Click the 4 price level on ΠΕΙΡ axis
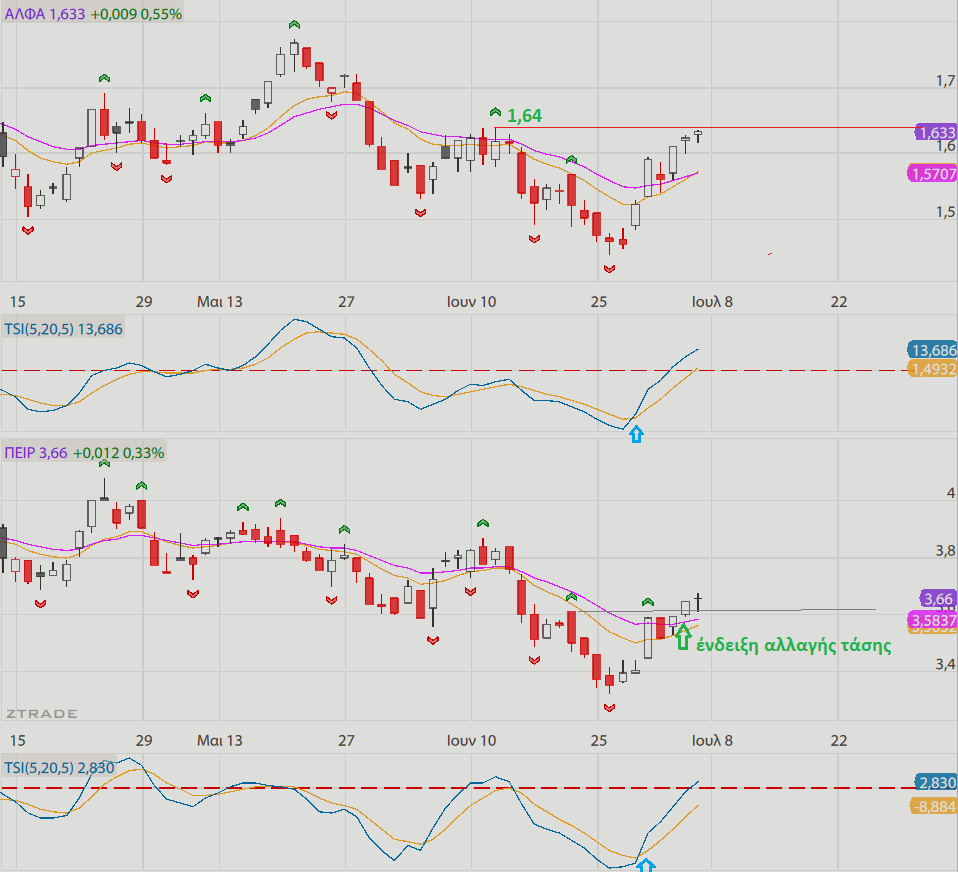This screenshot has height=872, width=958. [x=950, y=493]
